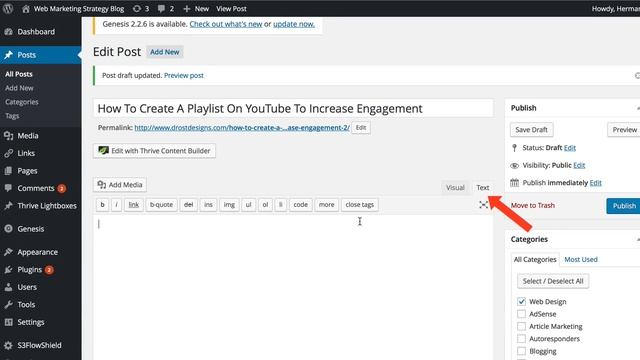
Task: Click into the post title field
Action: coord(293,109)
